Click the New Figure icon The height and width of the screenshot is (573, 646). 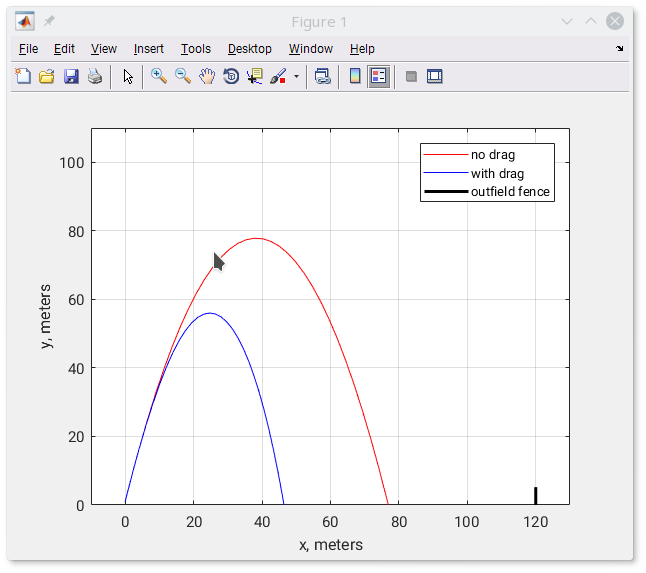pyautogui.click(x=23, y=76)
